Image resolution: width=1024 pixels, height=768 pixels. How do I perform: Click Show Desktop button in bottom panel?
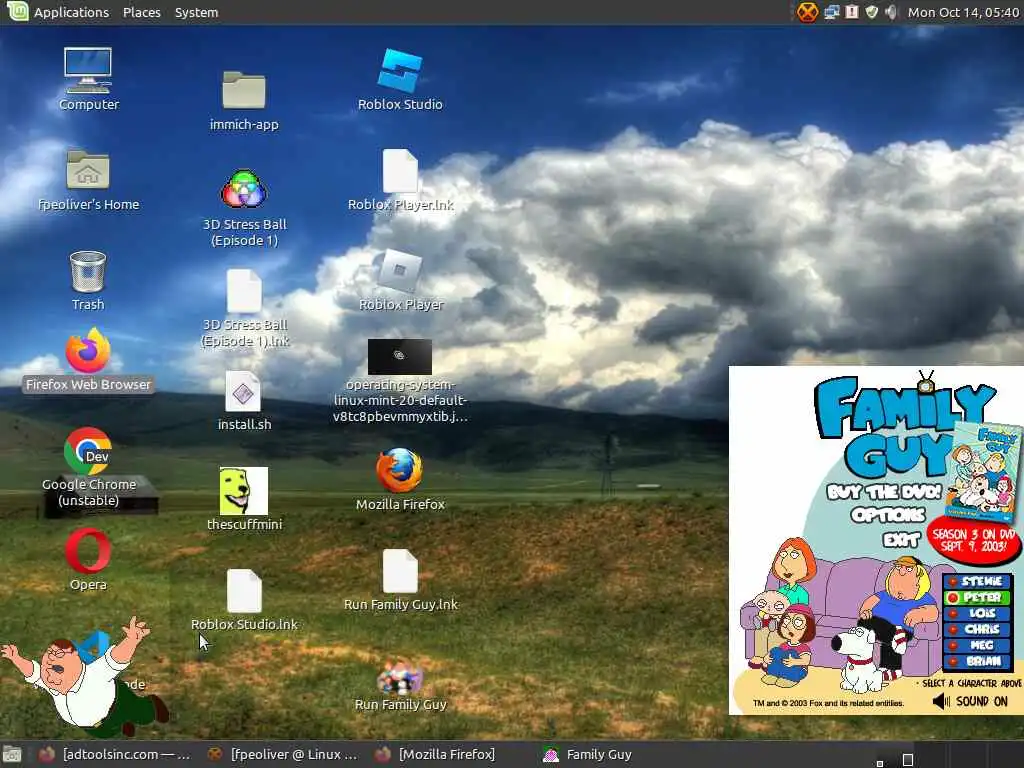click(x=12, y=755)
